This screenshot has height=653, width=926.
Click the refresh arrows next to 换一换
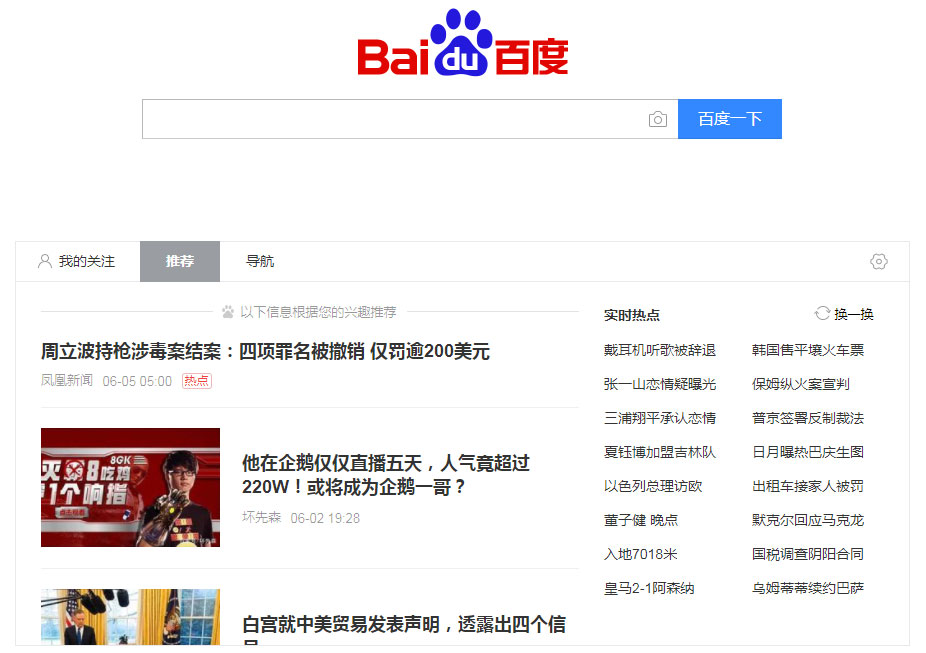click(x=823, y=313)
